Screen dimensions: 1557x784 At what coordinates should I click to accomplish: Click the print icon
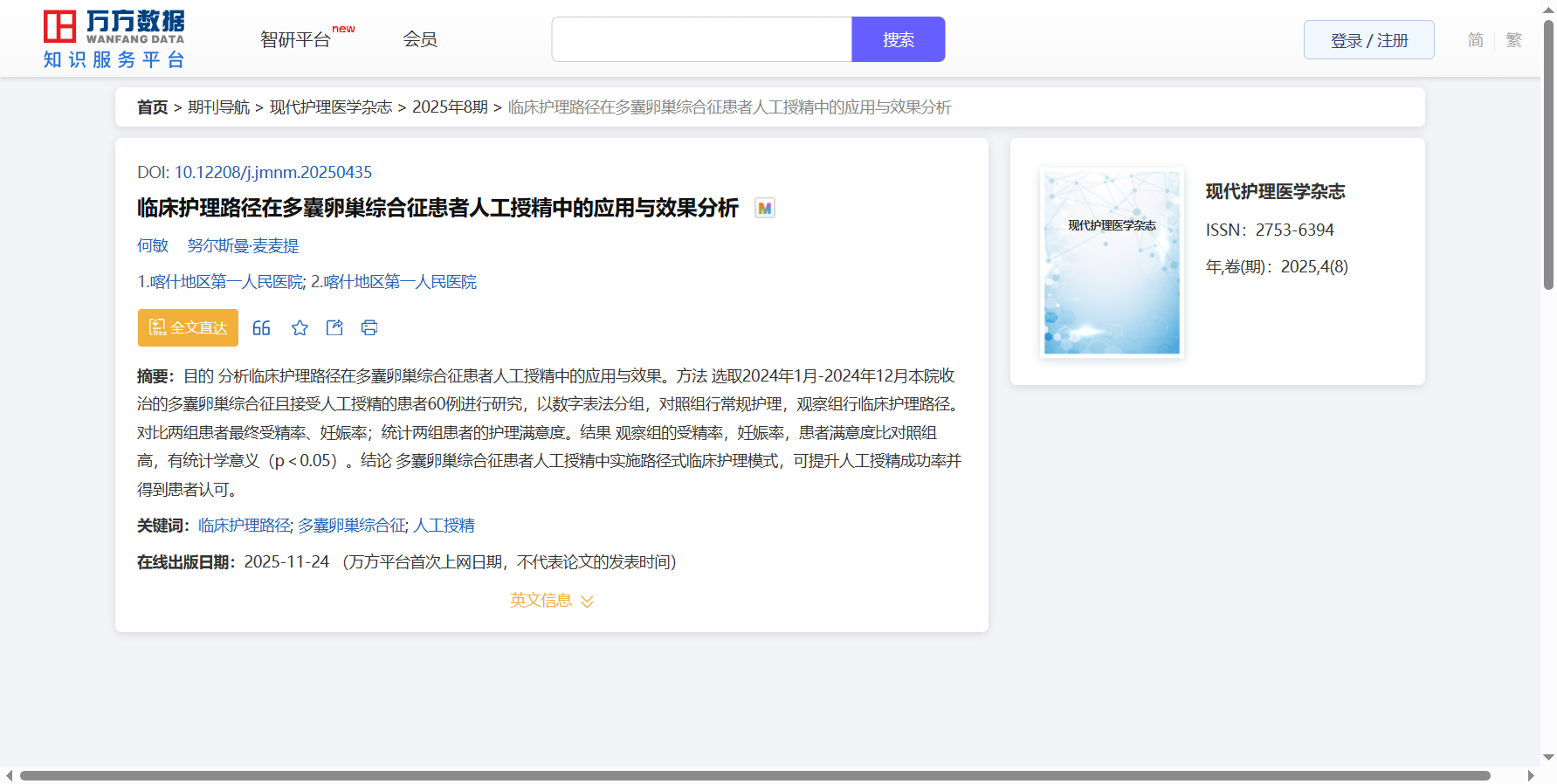[369, 327]
